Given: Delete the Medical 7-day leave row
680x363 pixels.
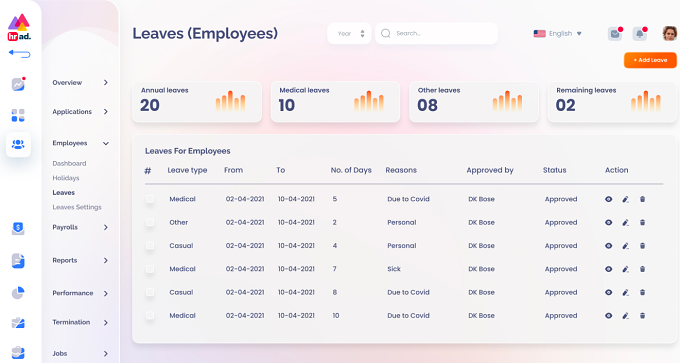Looking at the screenshot, I should 642,269.
